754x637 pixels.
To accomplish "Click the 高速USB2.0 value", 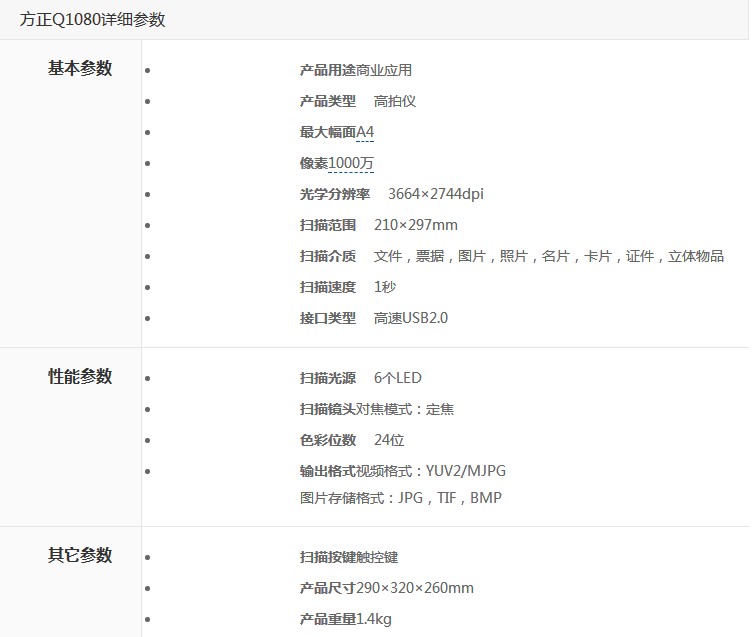I will click(x=411, y=318).
